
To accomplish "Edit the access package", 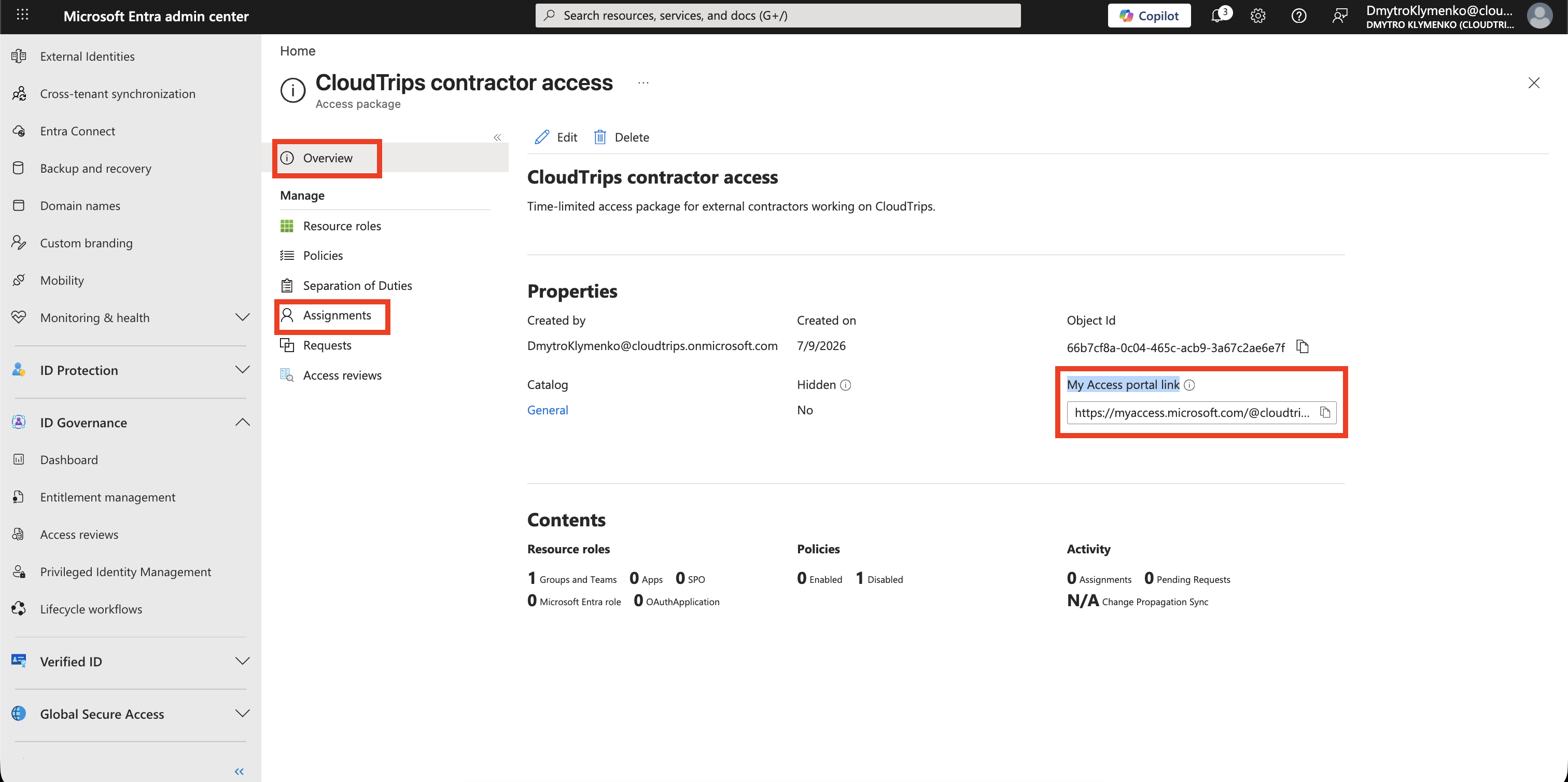I will pos(556,137).
